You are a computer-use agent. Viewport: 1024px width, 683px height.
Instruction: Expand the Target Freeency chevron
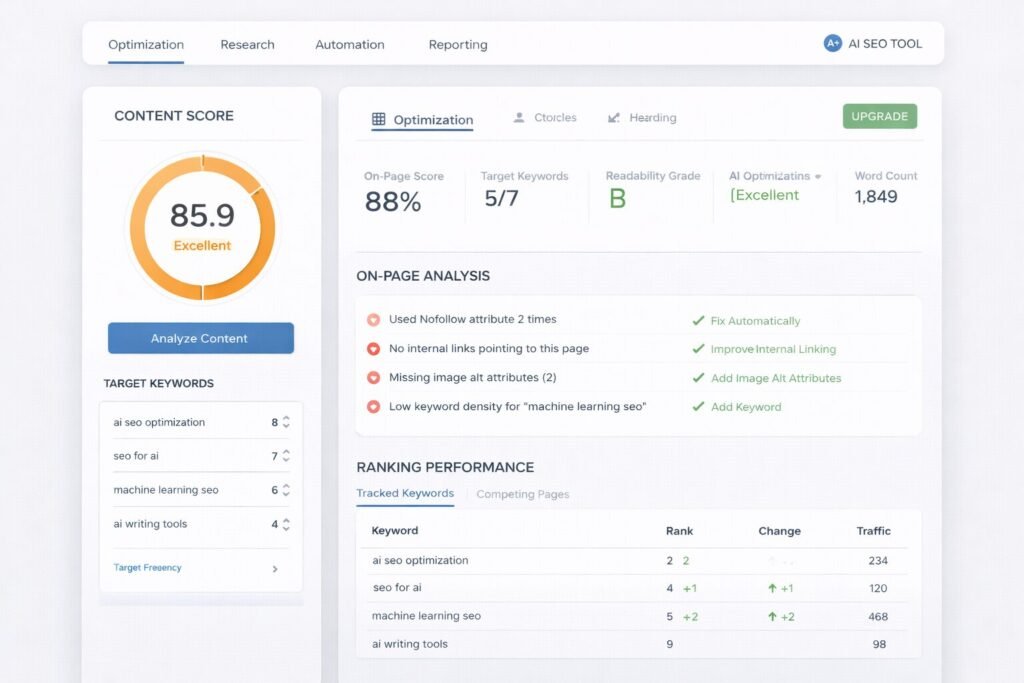point(275,569)
